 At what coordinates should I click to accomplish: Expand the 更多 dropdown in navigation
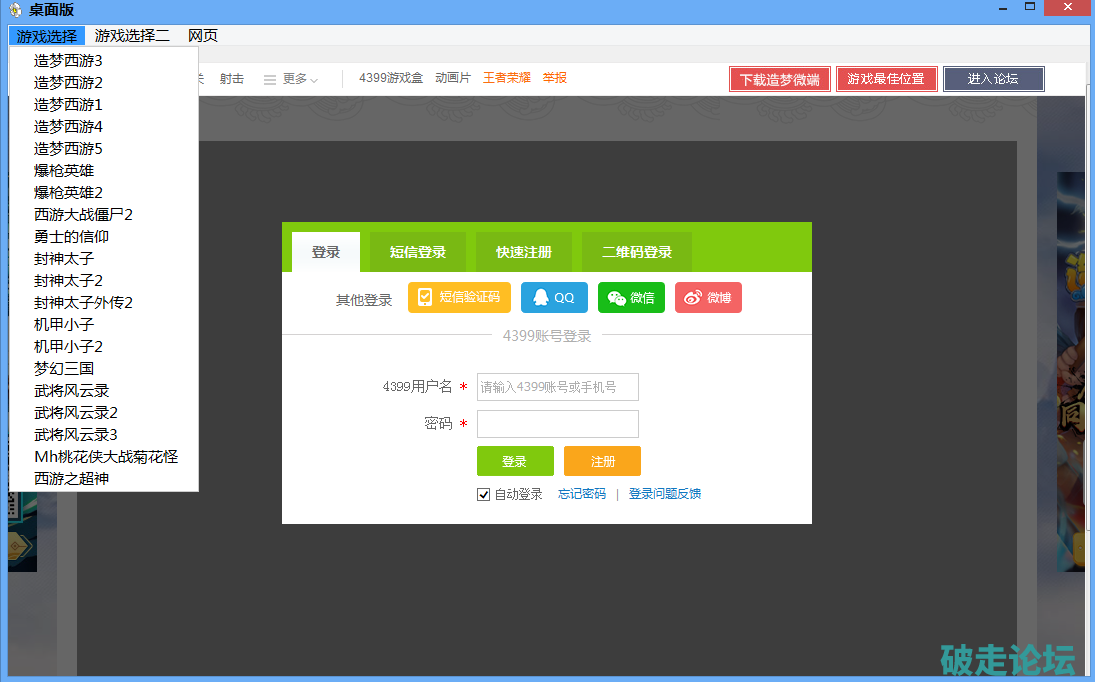pos(291,79)
